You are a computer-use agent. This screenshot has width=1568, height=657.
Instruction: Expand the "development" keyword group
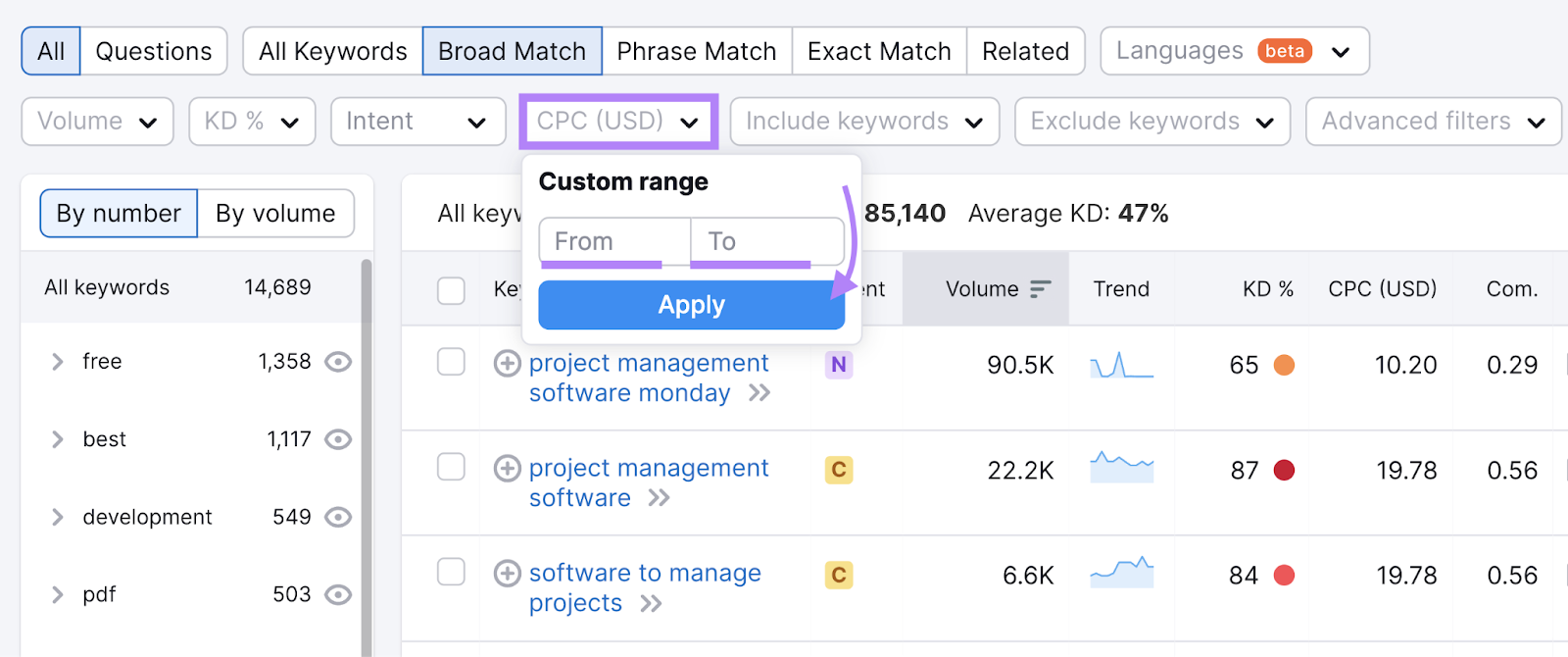[58, 517]
